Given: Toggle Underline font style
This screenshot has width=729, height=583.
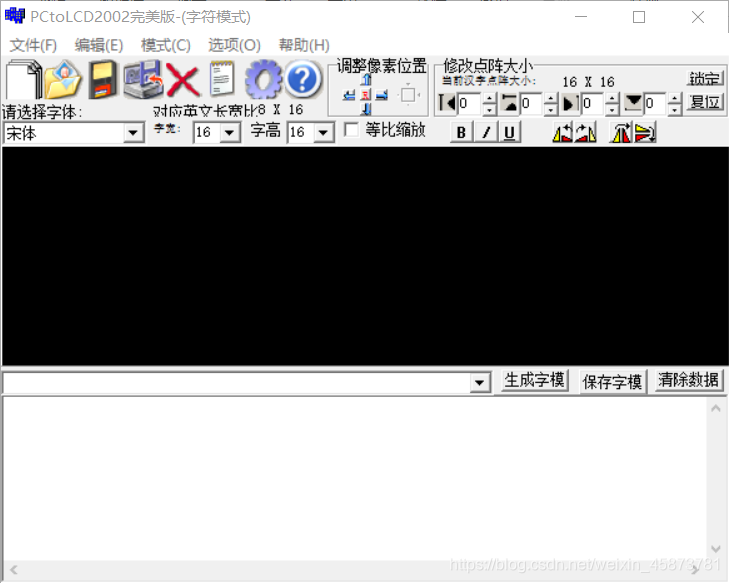Looking at the screenshot, I should [510, 132].
